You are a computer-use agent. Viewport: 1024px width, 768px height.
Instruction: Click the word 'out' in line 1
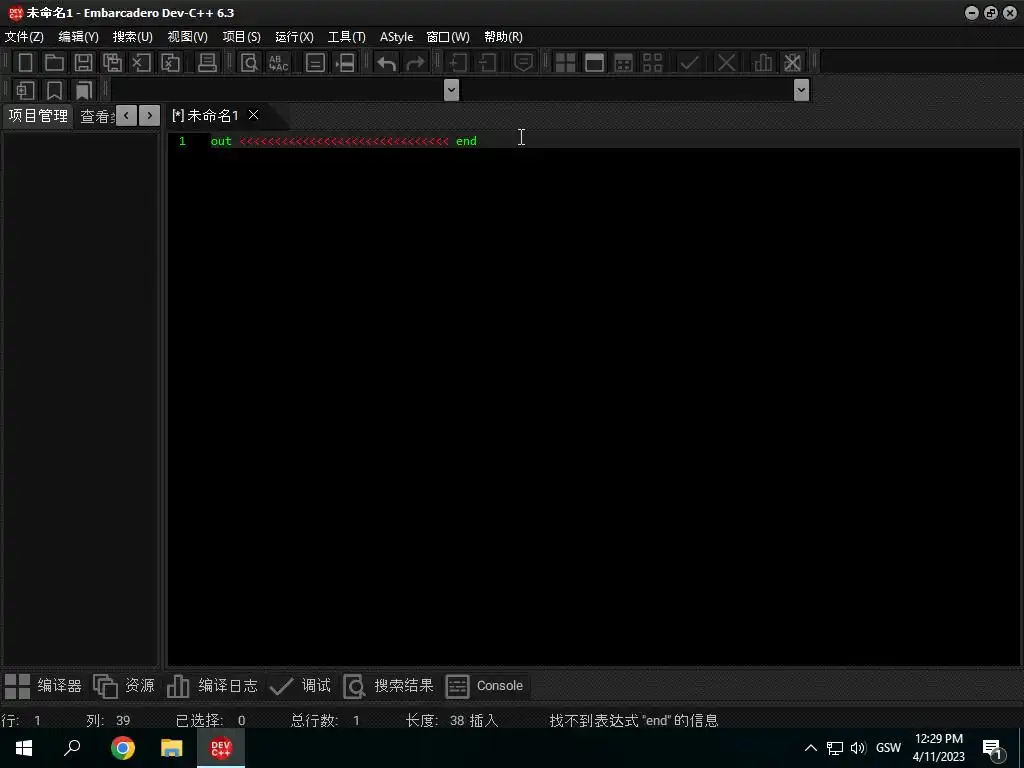tap(221, 141)
